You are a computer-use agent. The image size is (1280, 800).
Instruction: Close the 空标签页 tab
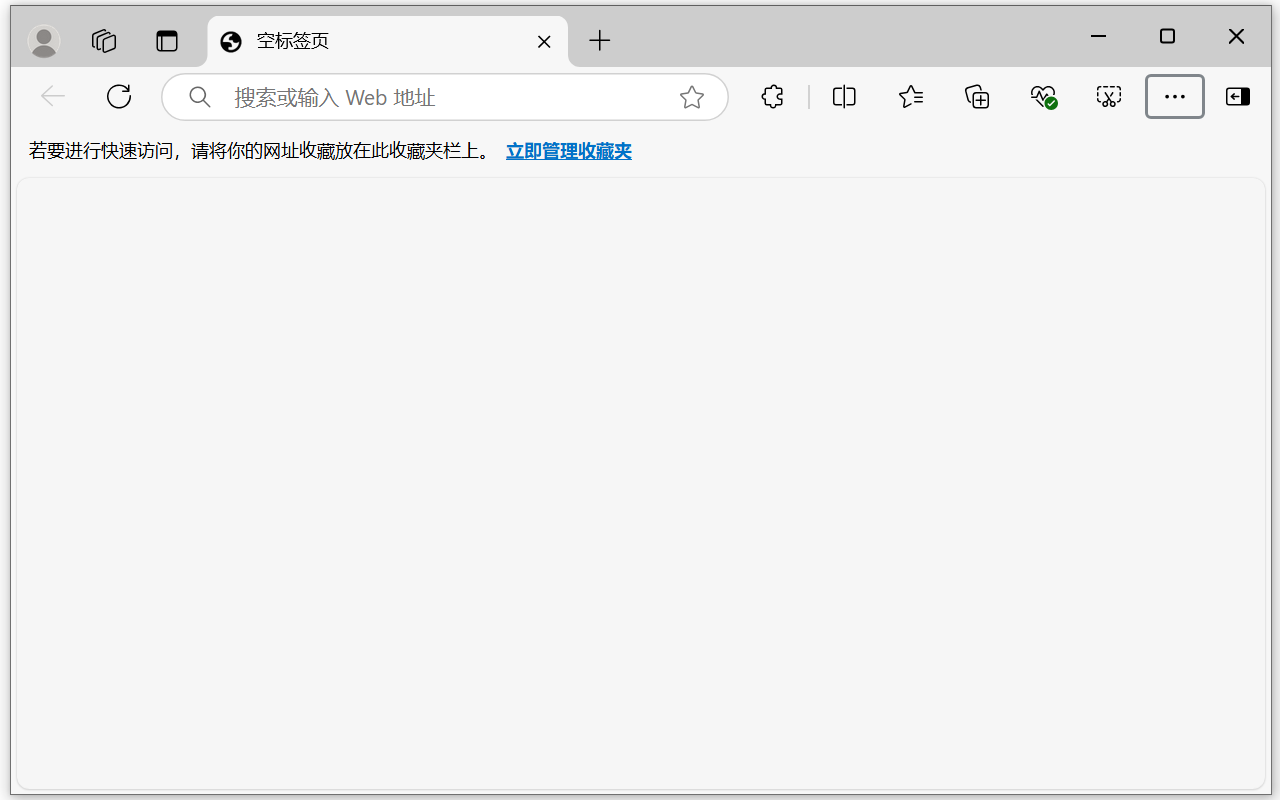[544, 41]
